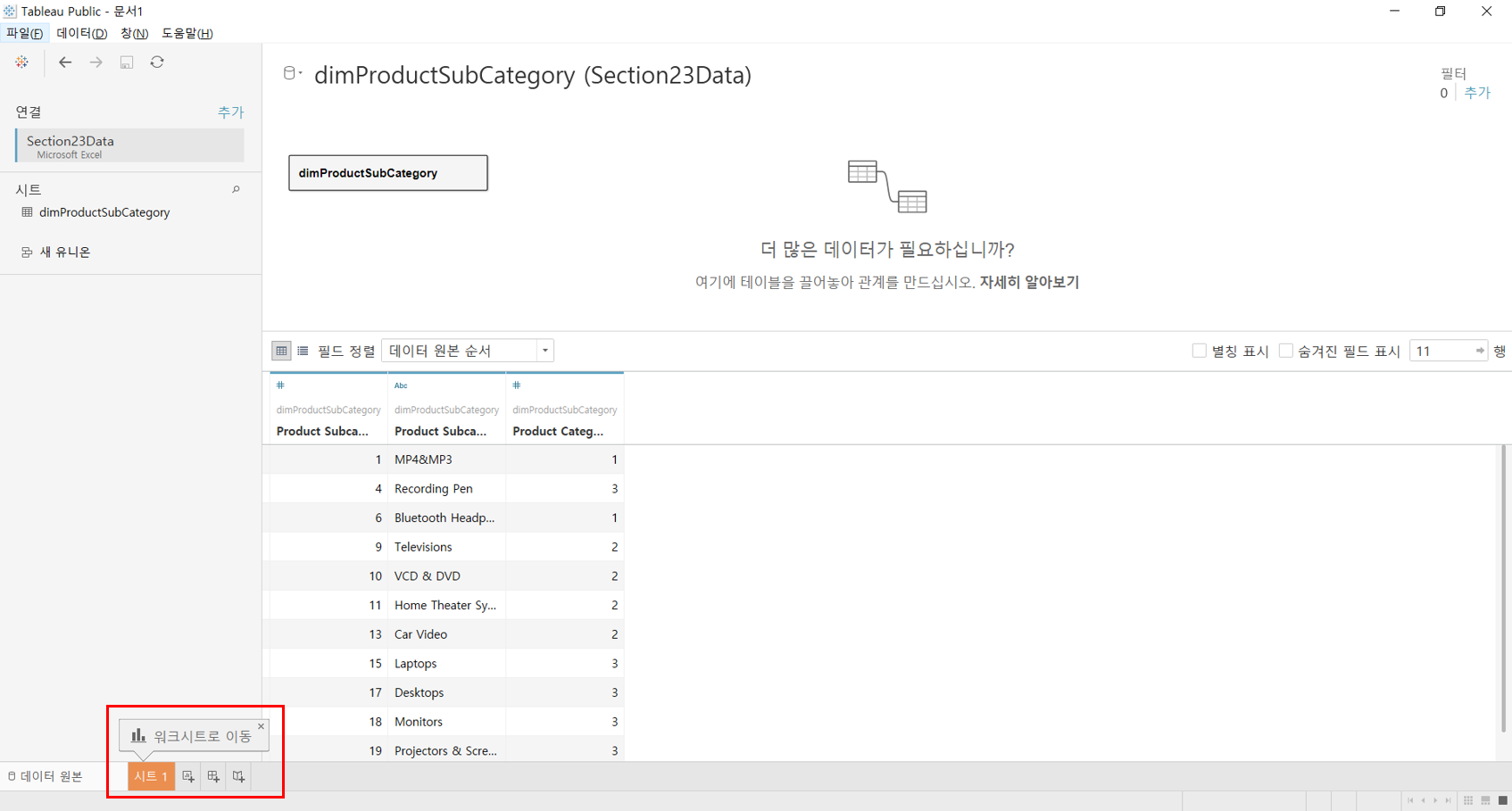Go forward with the right arrow
Viewport: 1512px width, 811px height.
click(x=96, y=62)
